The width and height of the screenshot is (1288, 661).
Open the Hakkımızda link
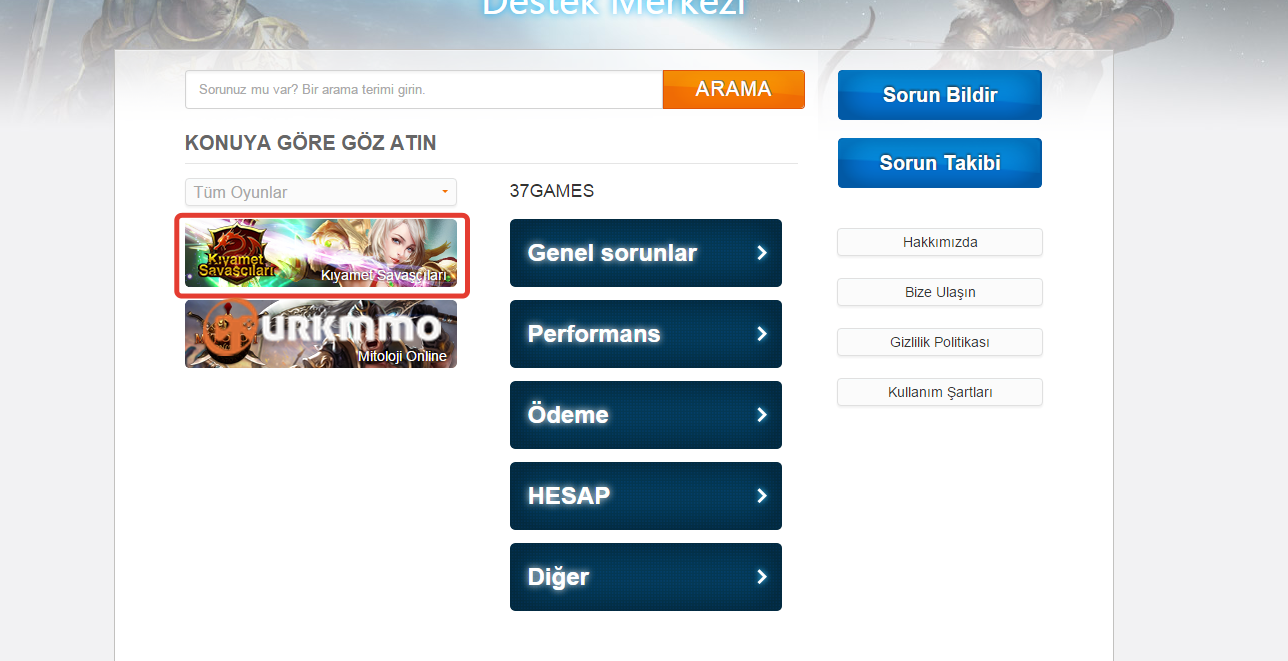(940, 242)
